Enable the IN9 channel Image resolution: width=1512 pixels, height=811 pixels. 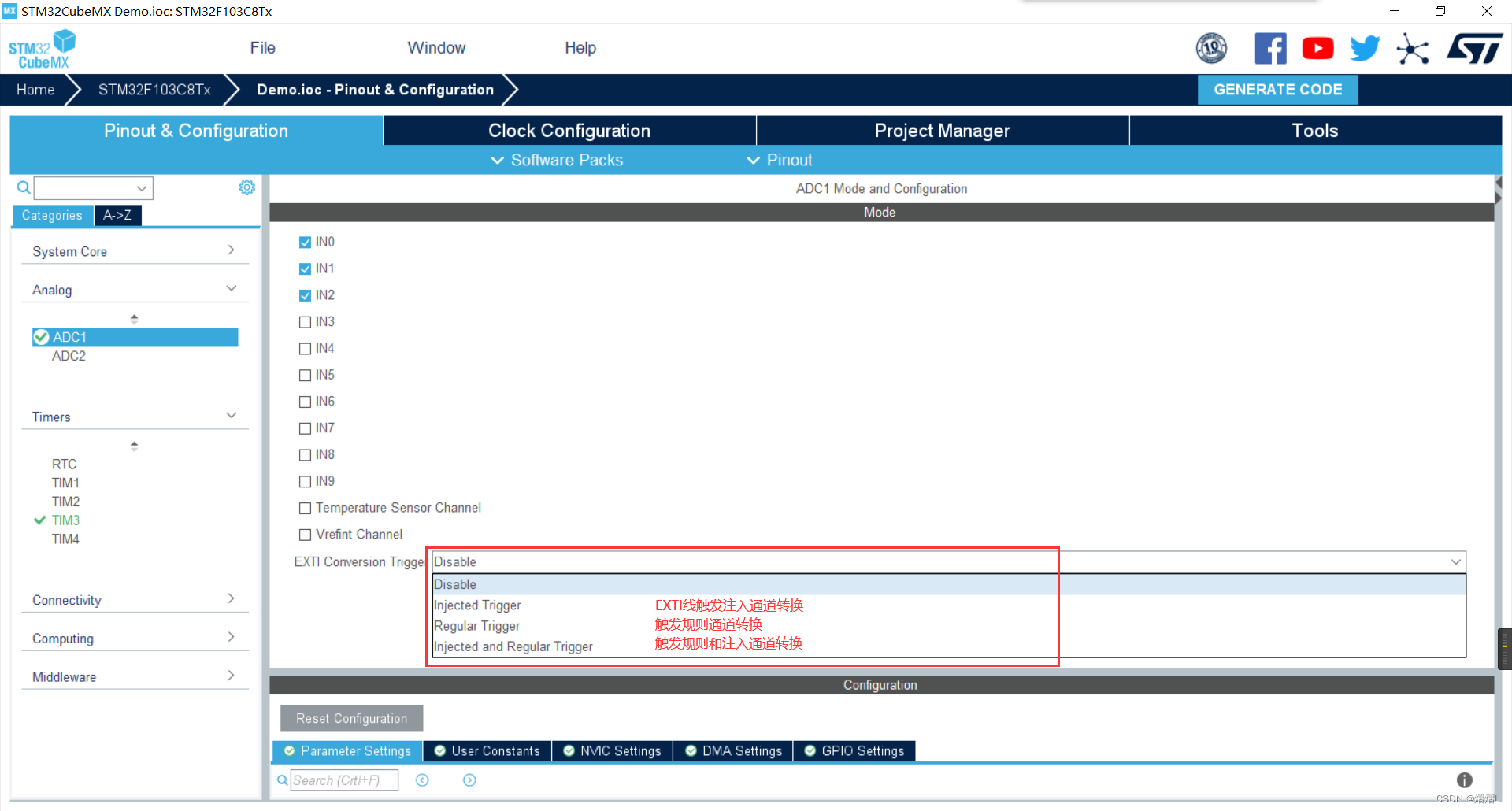click(305, 482)
